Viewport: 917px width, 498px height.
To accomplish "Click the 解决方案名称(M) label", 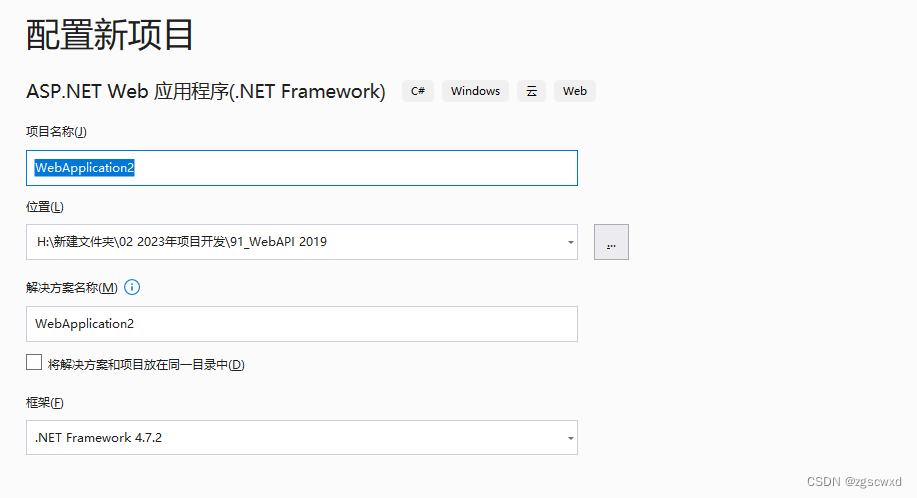I will coord(71,288).
